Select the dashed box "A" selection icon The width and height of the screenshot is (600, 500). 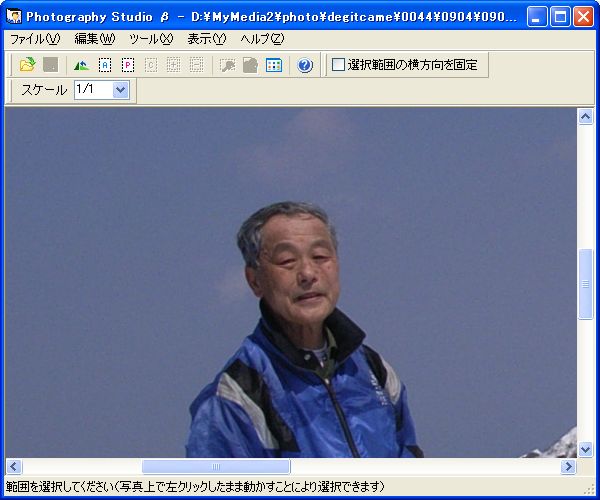(104, 65)
